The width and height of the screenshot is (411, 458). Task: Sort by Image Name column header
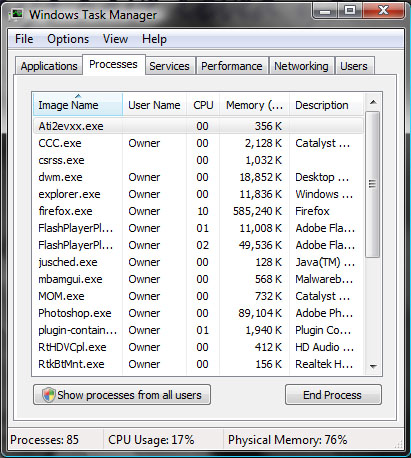[78, 105]
